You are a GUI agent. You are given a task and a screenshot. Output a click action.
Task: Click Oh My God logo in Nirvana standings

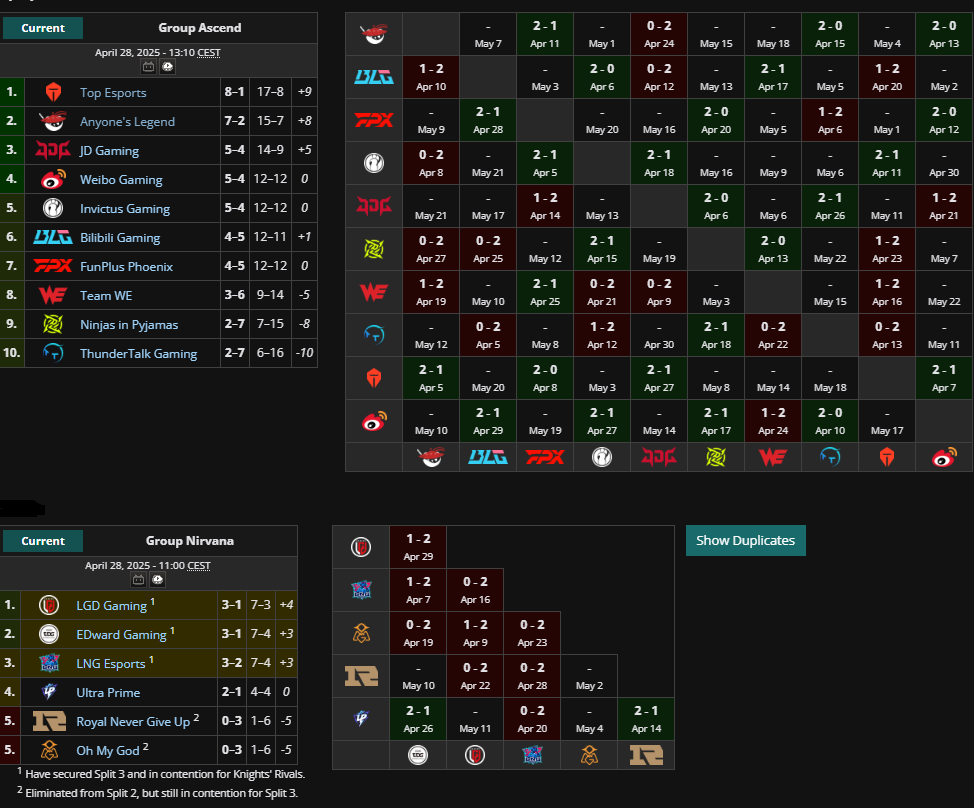[49, 750]
